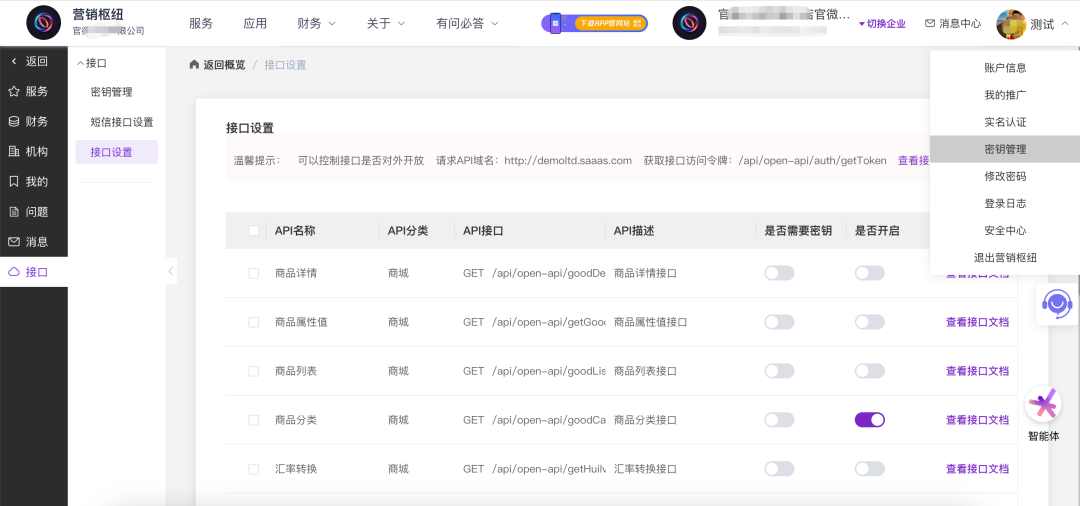Click the sidebar collapse arrow handle
The image size is (1080, 506).
pyautogui.click(x=171, y=271)
